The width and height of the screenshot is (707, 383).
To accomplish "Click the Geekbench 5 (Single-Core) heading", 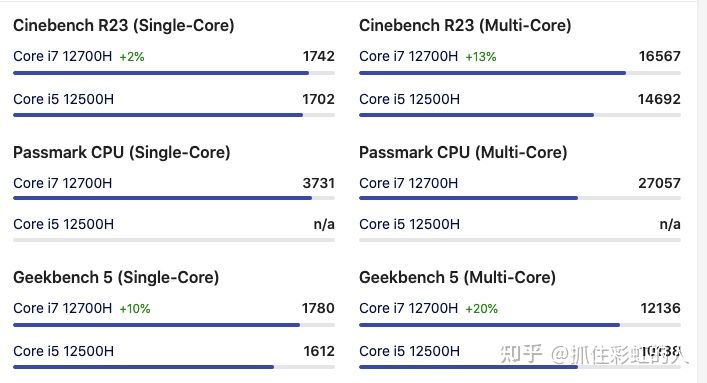I will [116, 278].
